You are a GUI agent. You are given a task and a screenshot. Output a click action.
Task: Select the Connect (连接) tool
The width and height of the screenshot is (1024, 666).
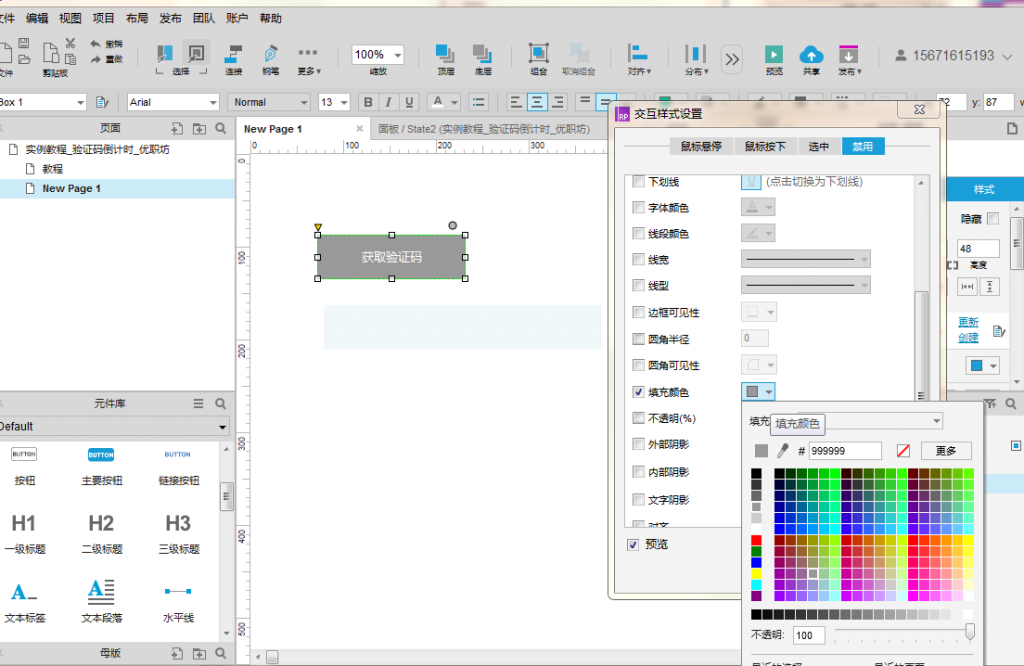click(x=233, y=55)
